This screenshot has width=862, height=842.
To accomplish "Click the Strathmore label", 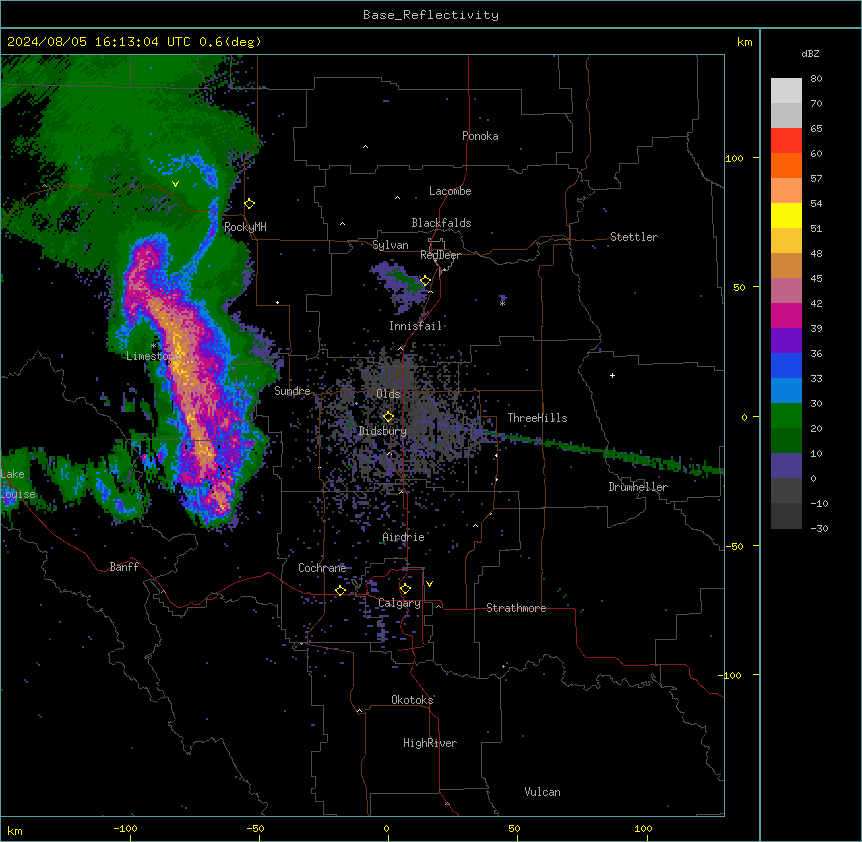I will (x=516, y=608).
